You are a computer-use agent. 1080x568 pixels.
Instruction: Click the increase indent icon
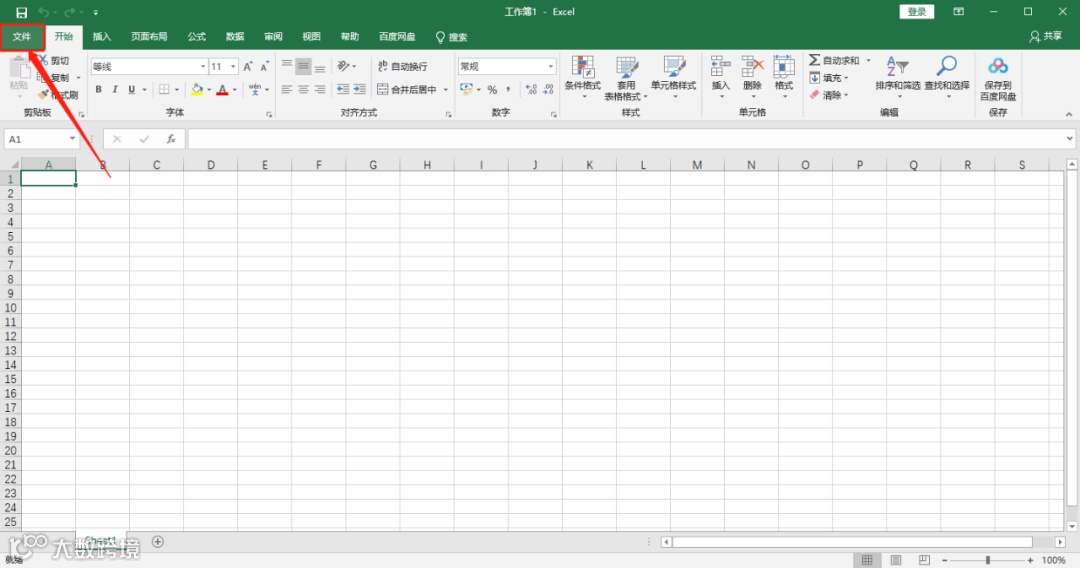(x=359, y=90)
